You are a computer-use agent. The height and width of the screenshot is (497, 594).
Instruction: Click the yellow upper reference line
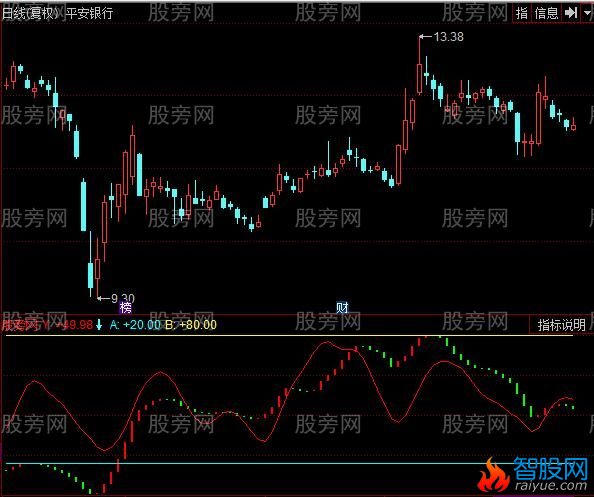click(x=289, y=336)
